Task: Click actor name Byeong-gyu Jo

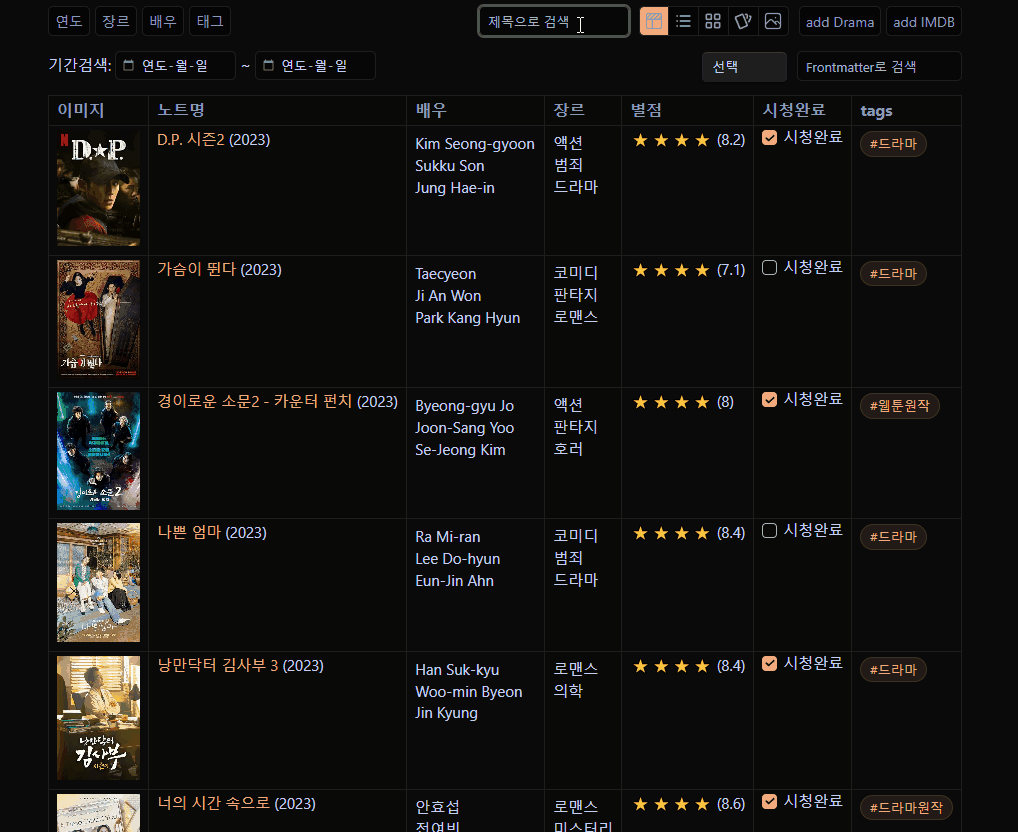Action: pyautogui.click(x=464, y=406)
